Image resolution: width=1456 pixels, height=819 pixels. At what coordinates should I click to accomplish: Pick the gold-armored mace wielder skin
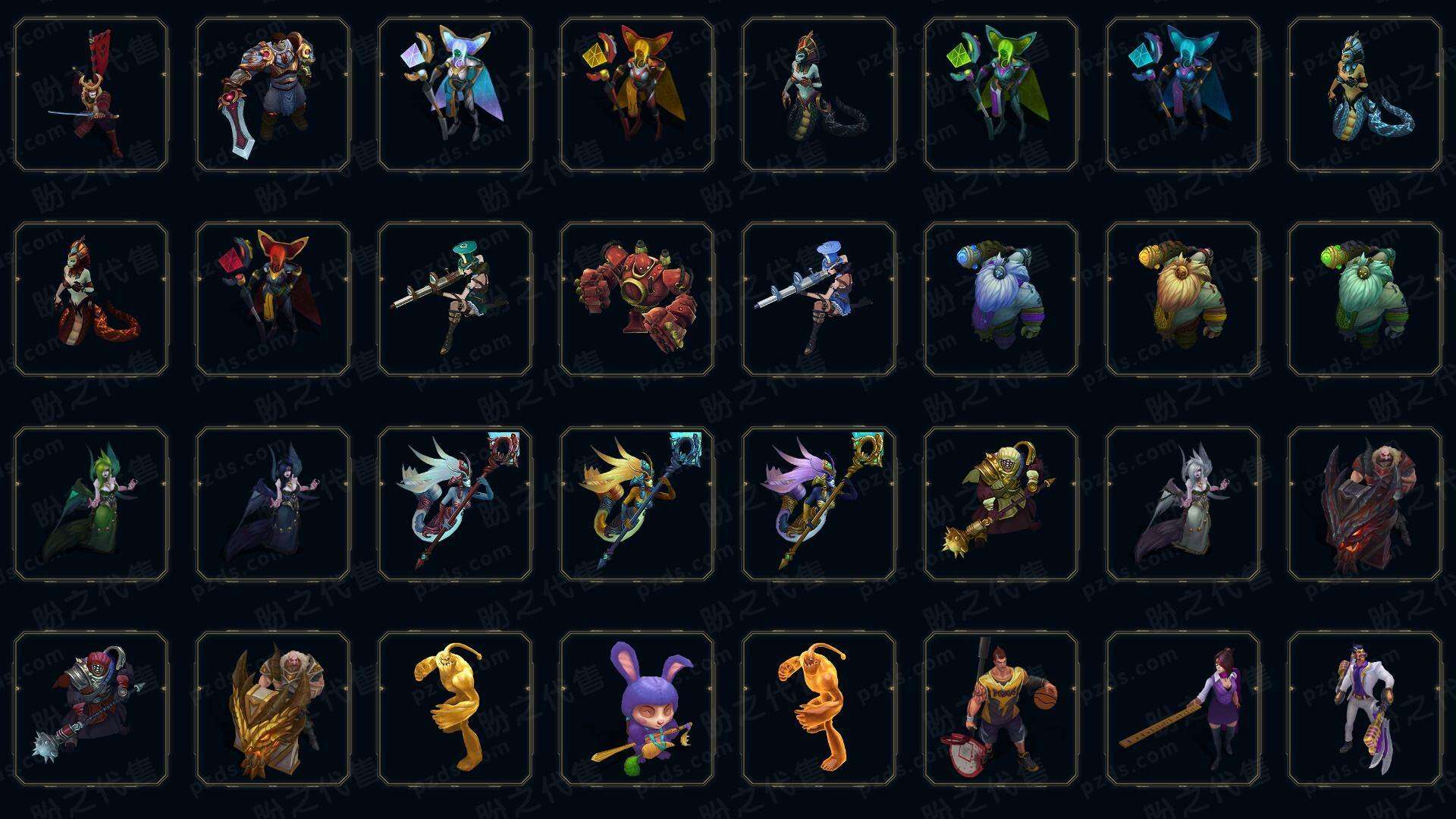pos(1001,504)
